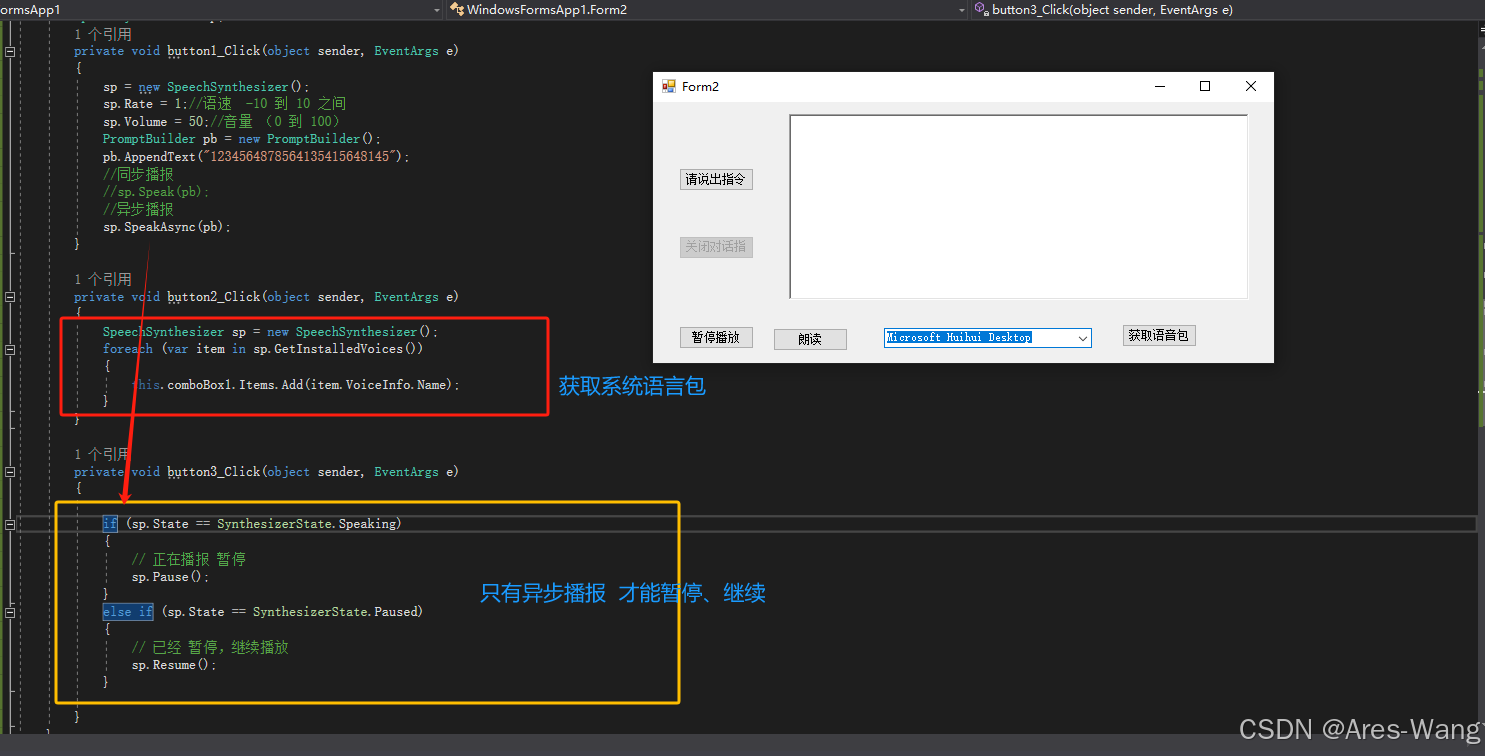Click the '// 正在播报 暂停' comment
Image resolution: width=1485 pixels, height=756 pixels.
click(x=188, y=559)
